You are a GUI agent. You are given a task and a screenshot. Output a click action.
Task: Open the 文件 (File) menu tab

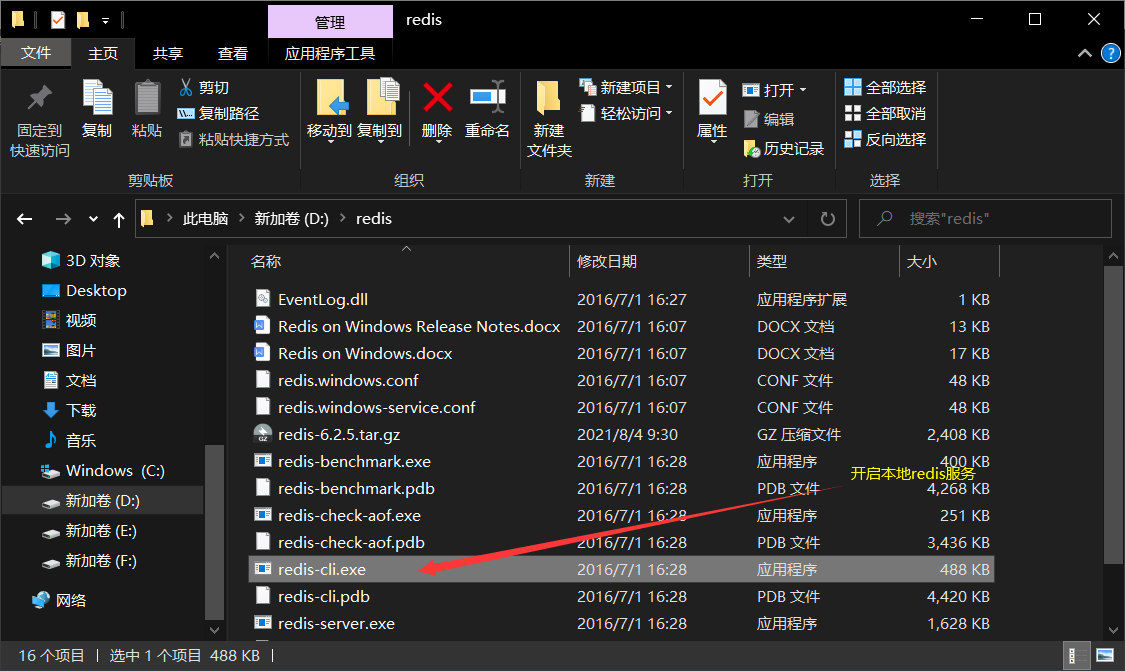click(x=36, y=53)
